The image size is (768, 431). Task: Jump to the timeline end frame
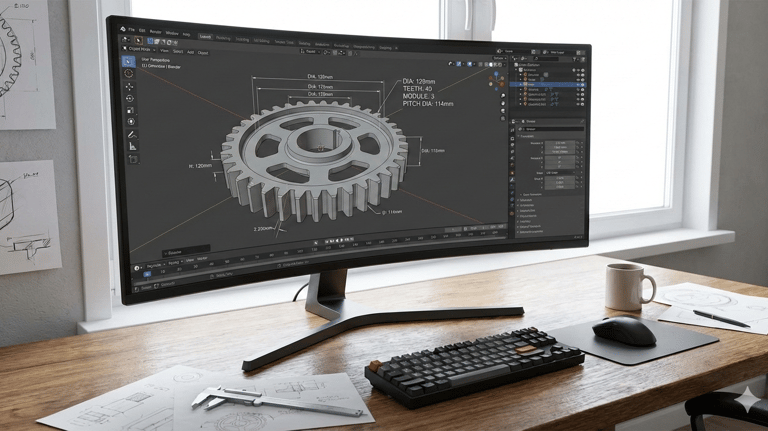coord(352,239)
